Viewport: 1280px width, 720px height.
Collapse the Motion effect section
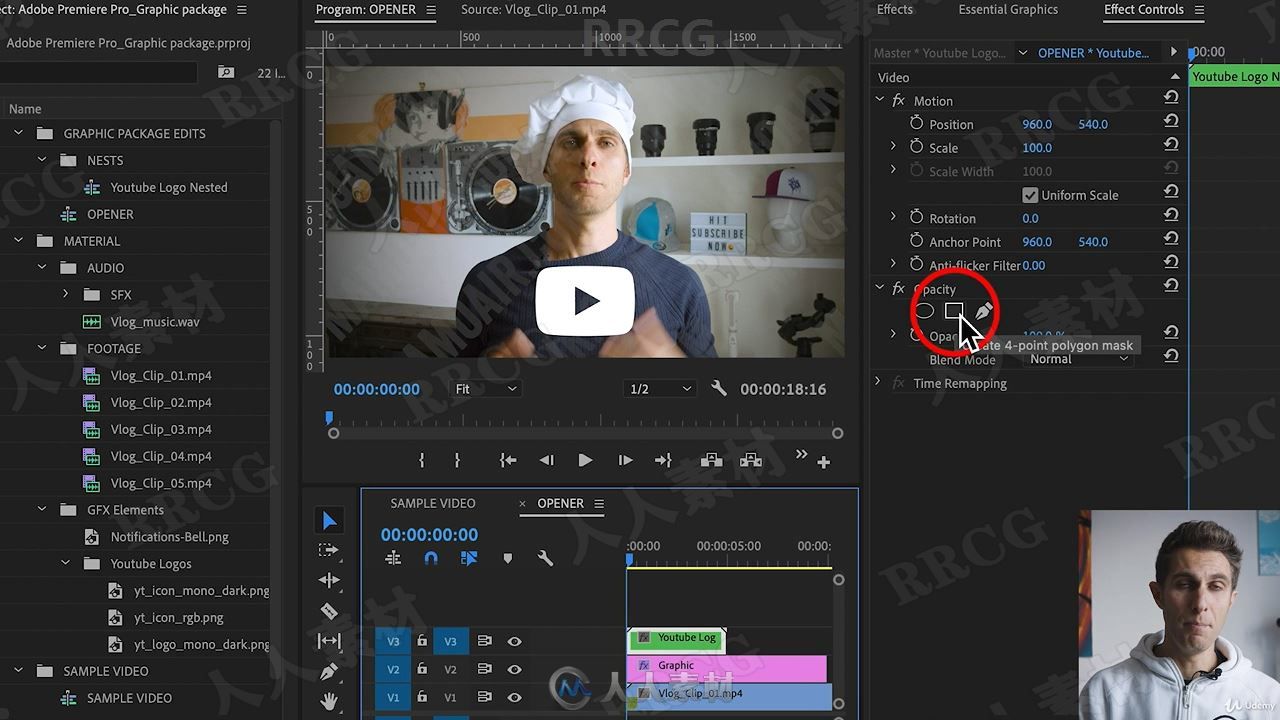click(880, 100)
